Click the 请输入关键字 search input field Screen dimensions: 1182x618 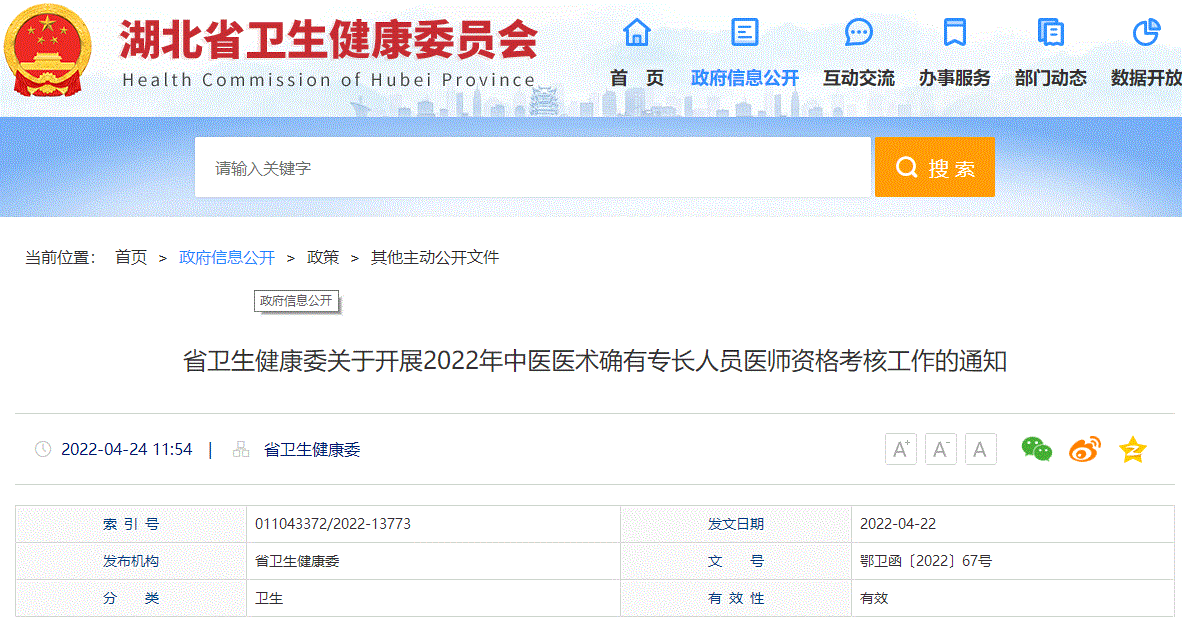532,168
